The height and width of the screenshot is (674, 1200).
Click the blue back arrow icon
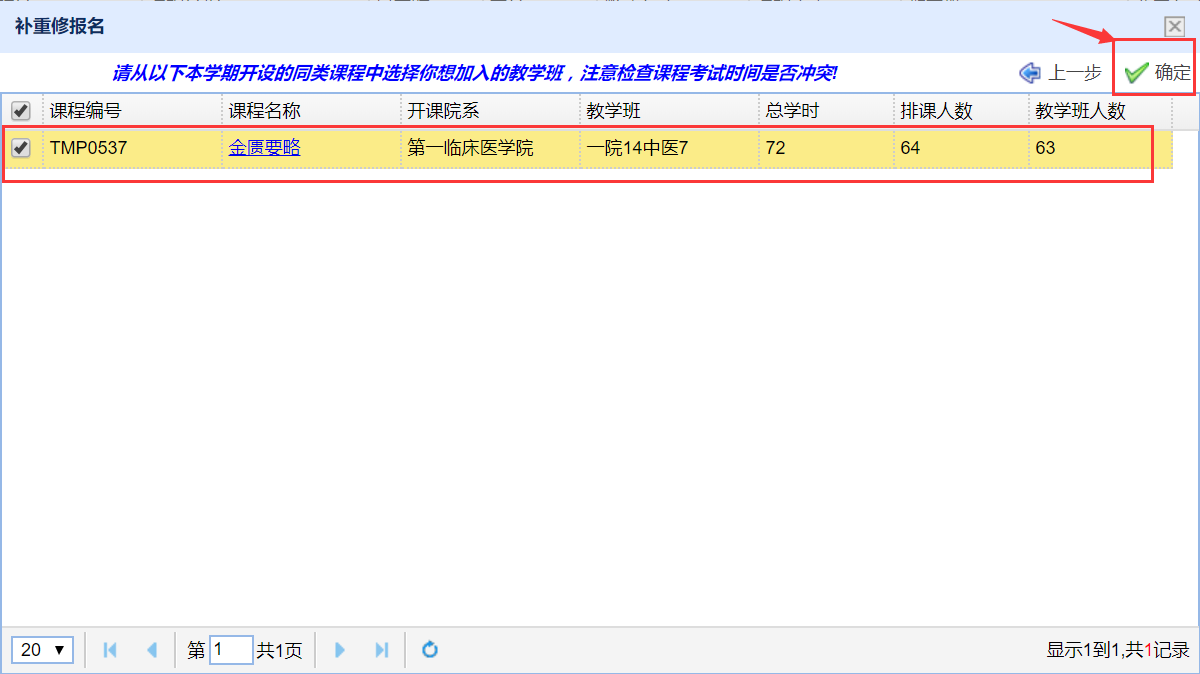[1030, 73]
